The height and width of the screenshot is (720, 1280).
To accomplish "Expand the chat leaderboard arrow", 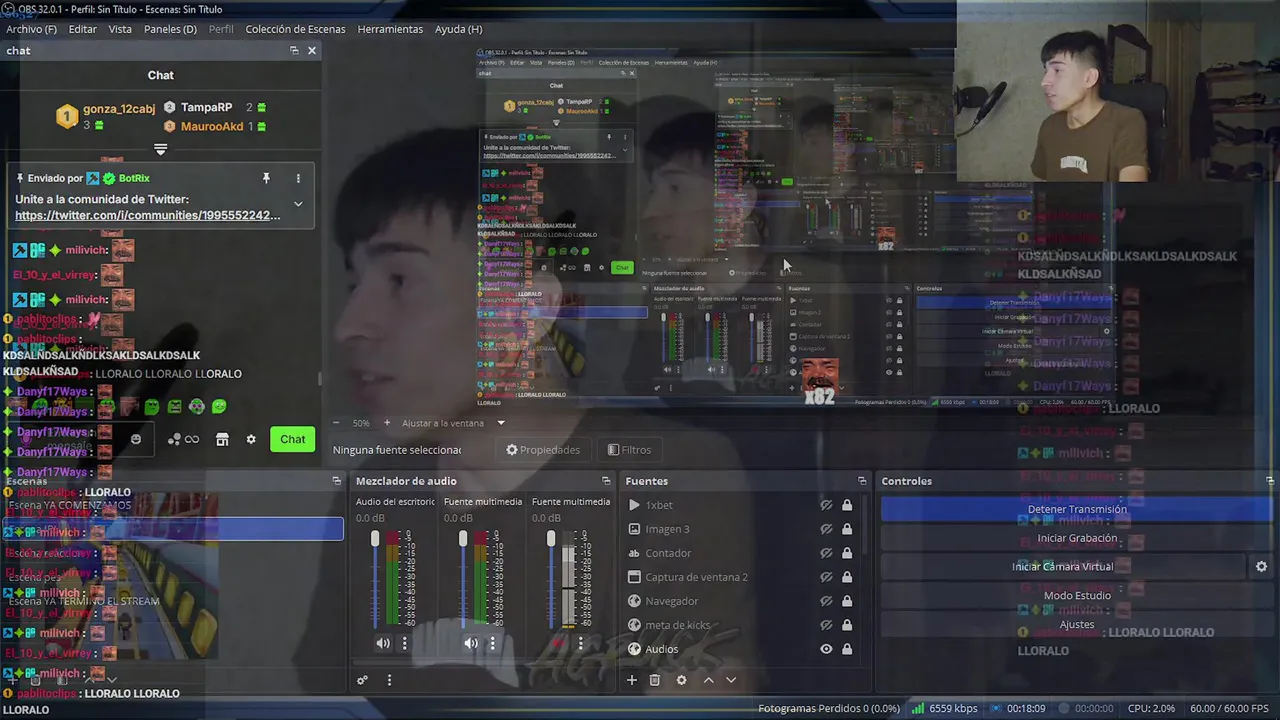I will (160, 149).
